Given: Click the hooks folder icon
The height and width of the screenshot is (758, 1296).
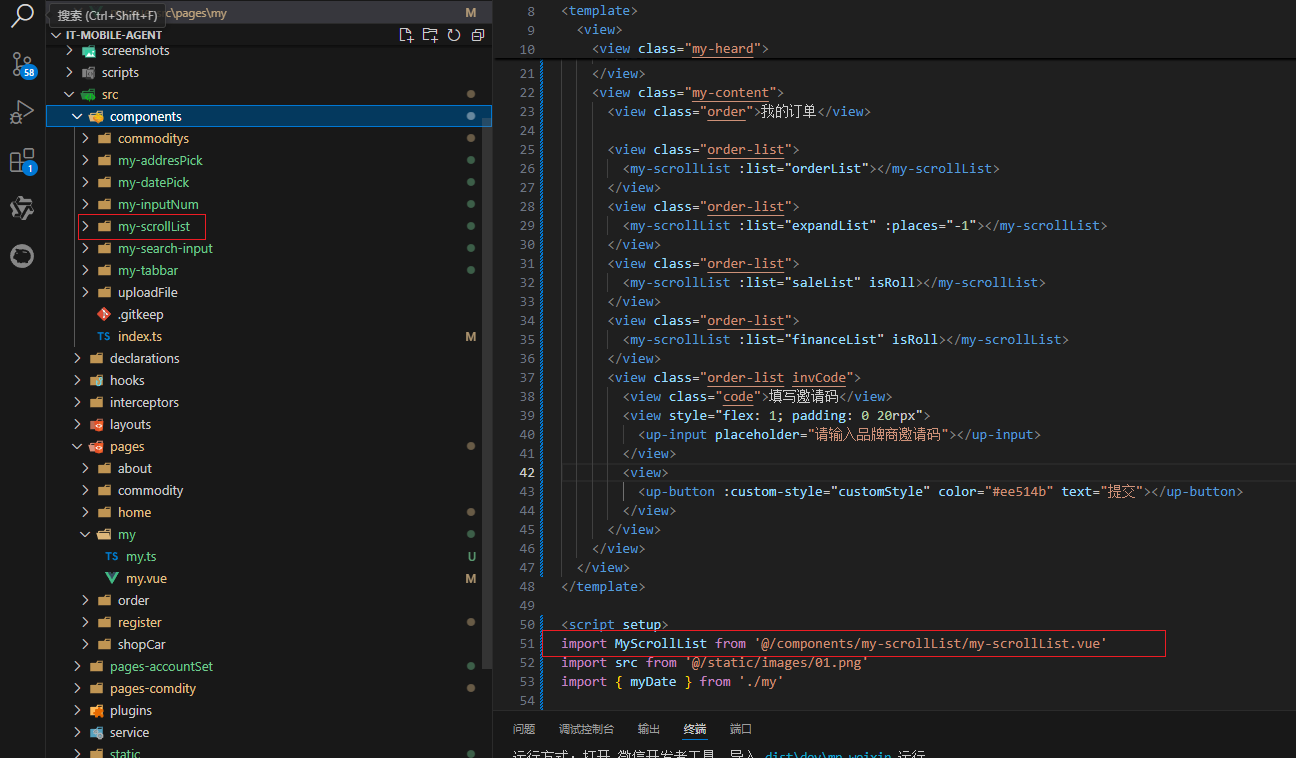Looking at the screenshot, I should tap(96, 381).
